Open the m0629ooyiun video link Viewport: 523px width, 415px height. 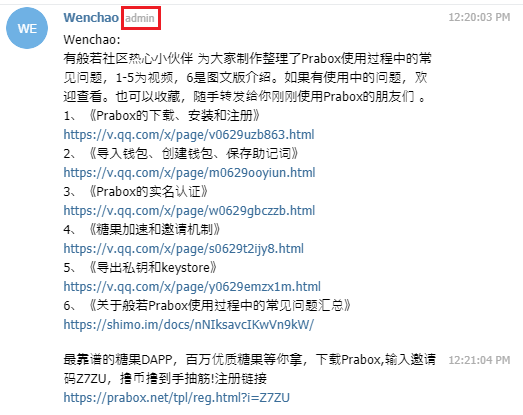pyautogui.click(x=189, y=172)
